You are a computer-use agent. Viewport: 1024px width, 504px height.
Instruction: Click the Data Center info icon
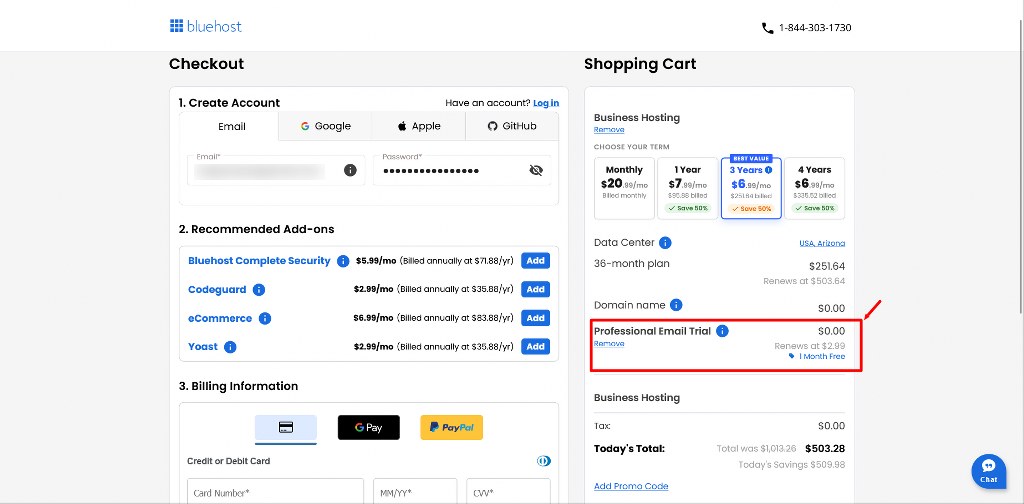[665, 243]
